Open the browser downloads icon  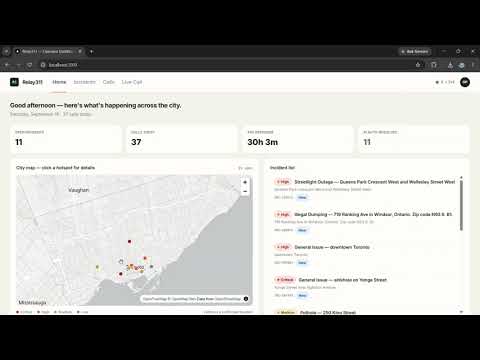[450, 65]
